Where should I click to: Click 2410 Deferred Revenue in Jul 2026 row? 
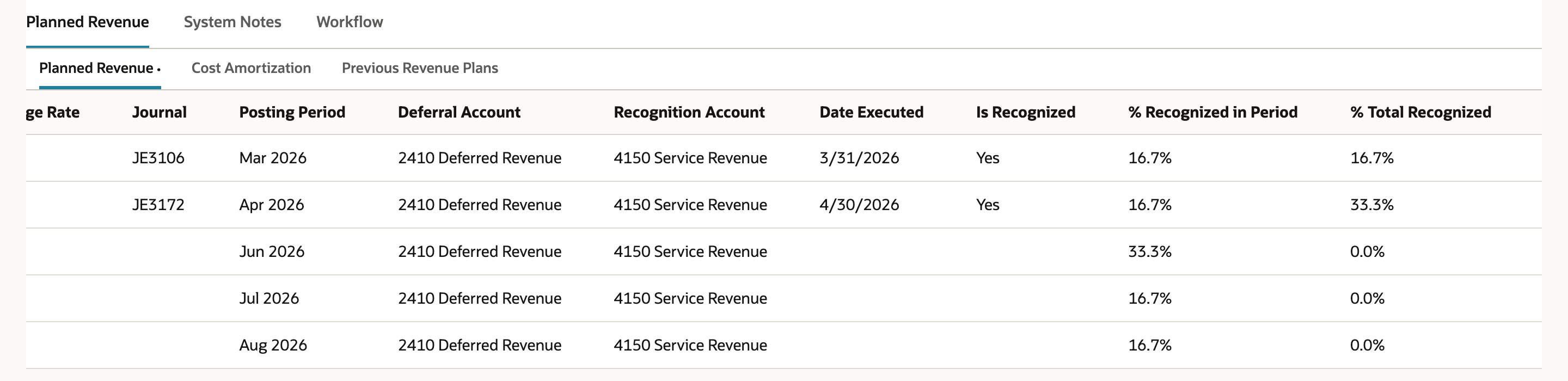click(x=480, y=299)
